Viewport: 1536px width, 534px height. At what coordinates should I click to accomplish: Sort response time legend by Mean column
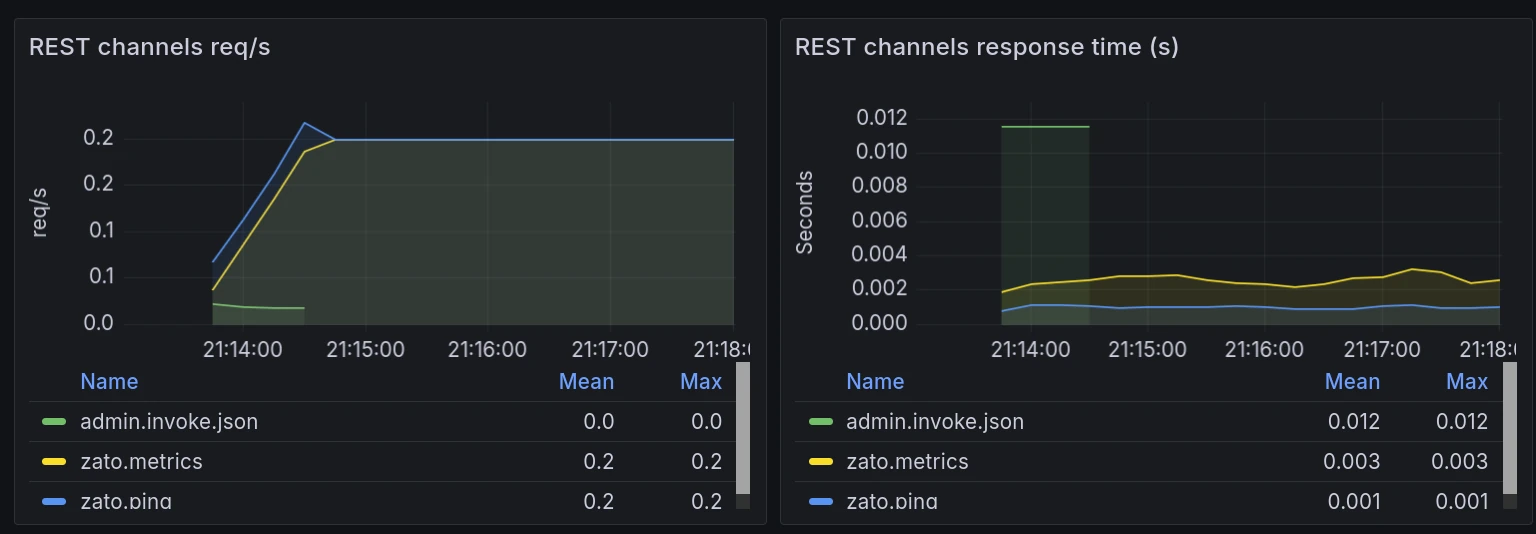click(x=1352, y=381)
